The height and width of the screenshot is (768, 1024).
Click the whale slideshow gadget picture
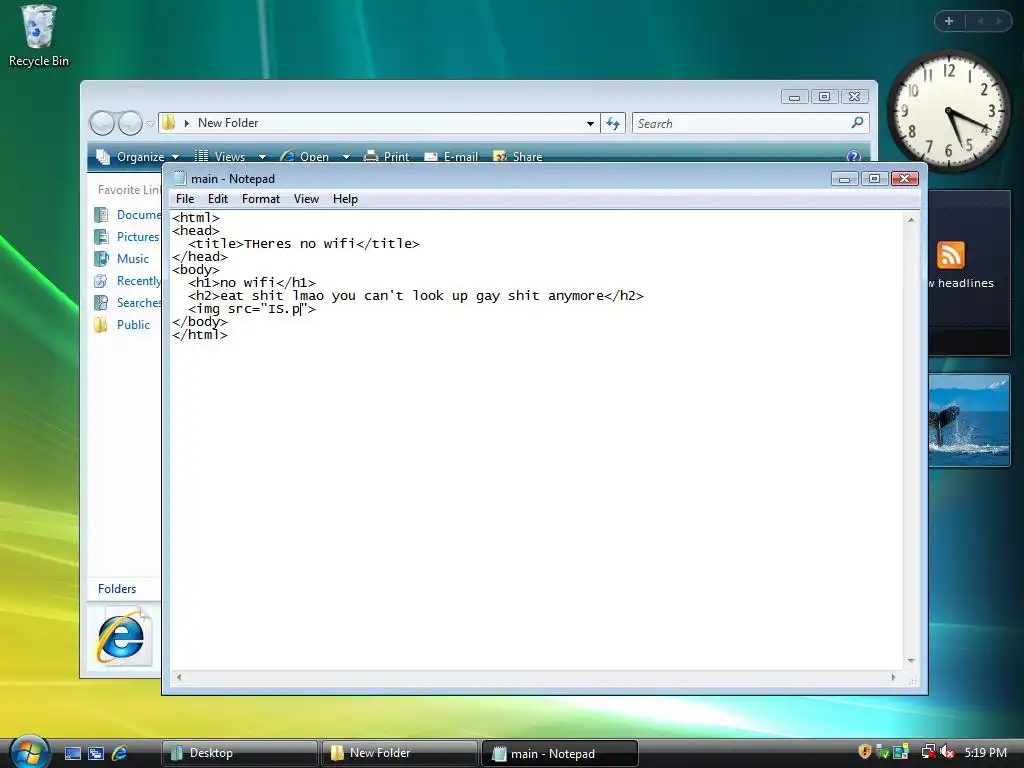pos(969,420)
